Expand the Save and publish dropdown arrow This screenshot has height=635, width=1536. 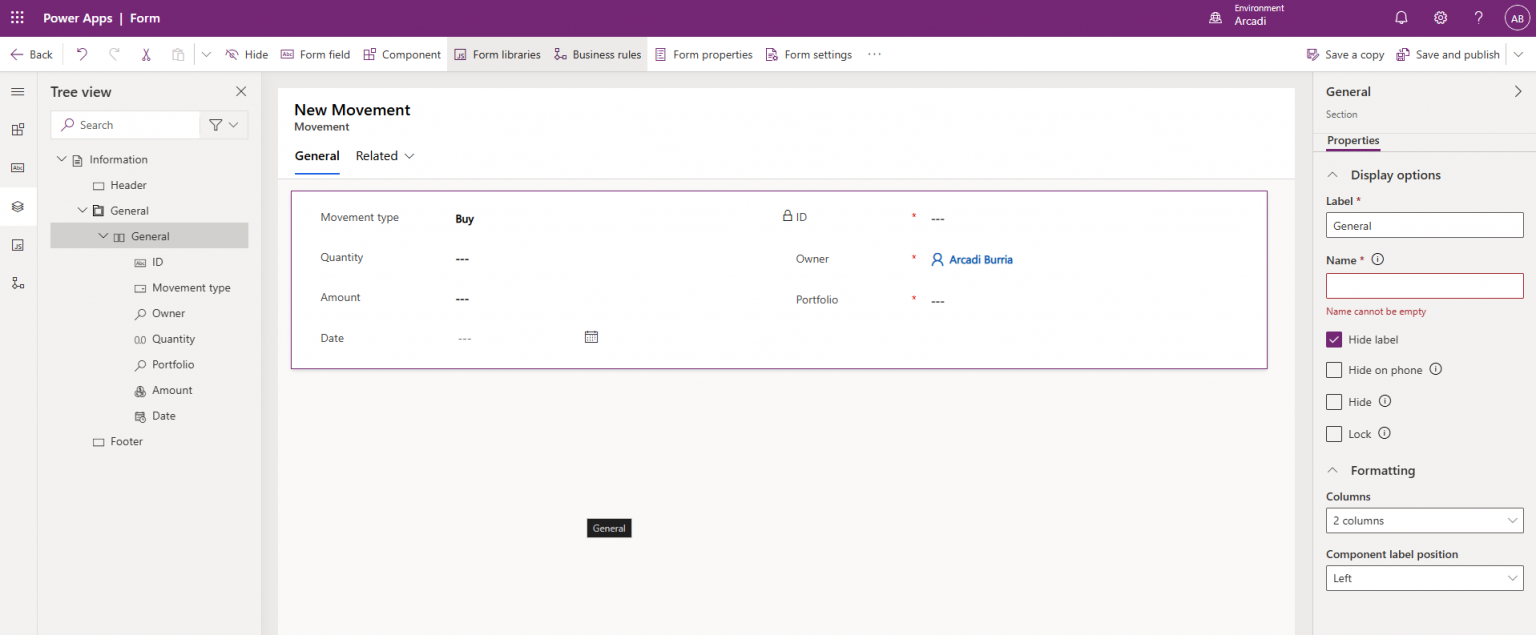point(1519,54)
